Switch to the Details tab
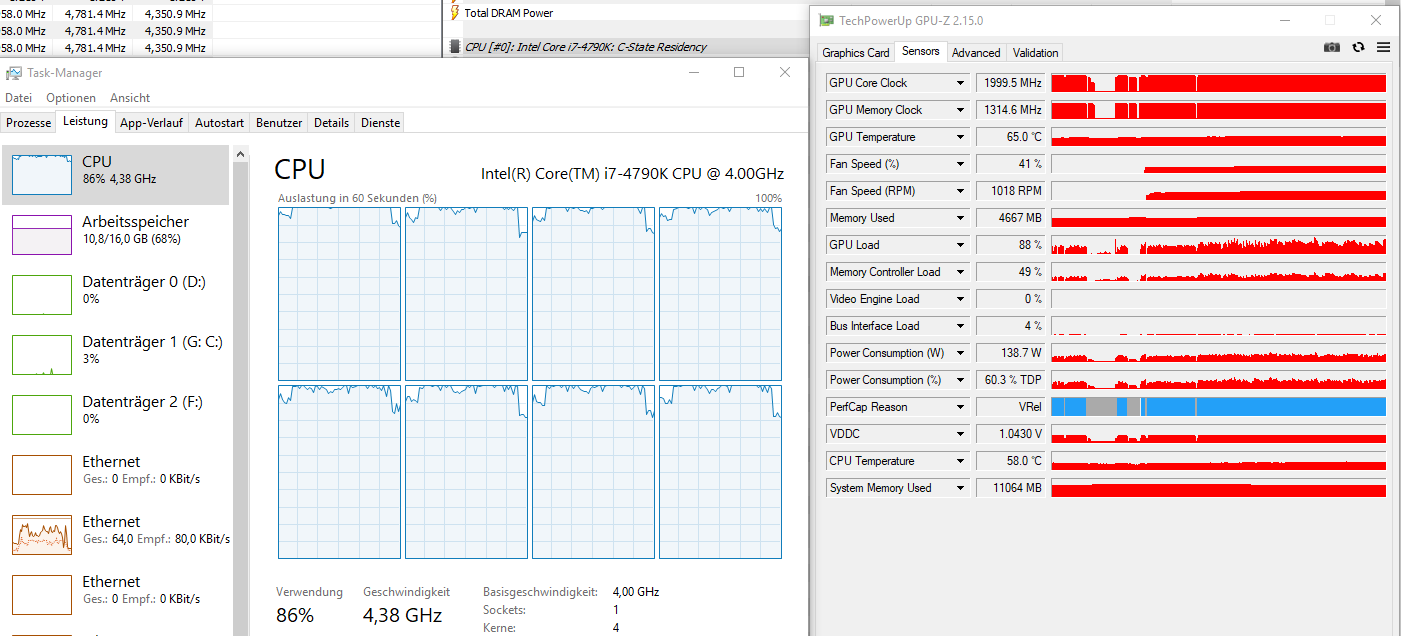 331,123
